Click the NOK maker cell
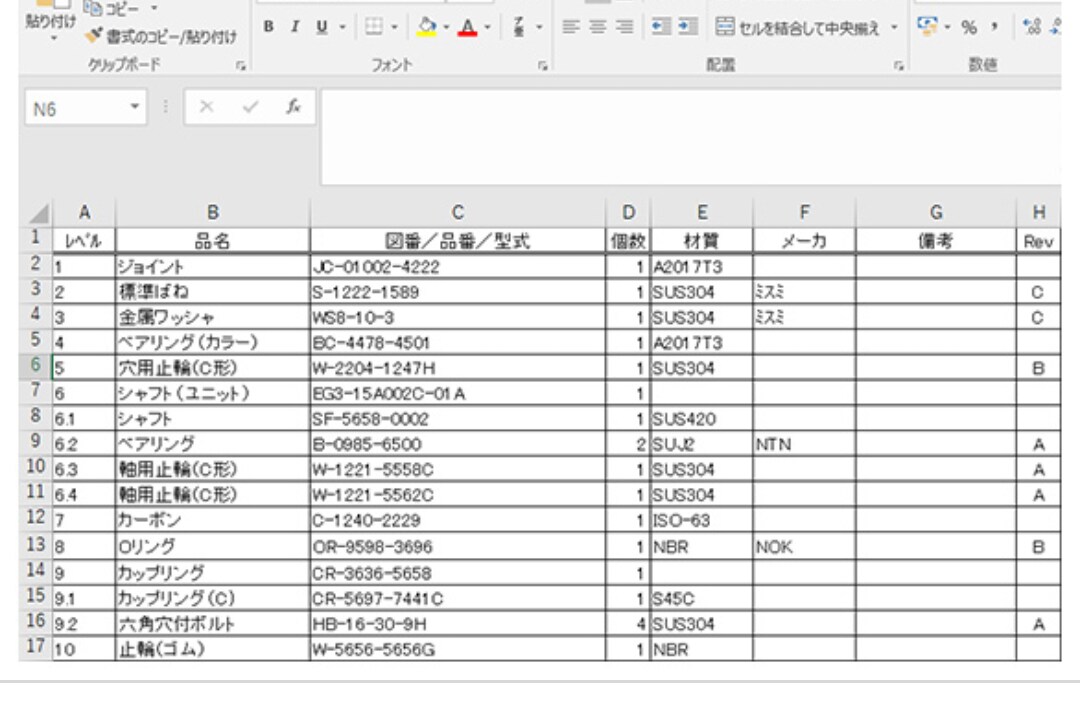The height and width of the screenshot is (701, 1080). [x=804, y=546]
